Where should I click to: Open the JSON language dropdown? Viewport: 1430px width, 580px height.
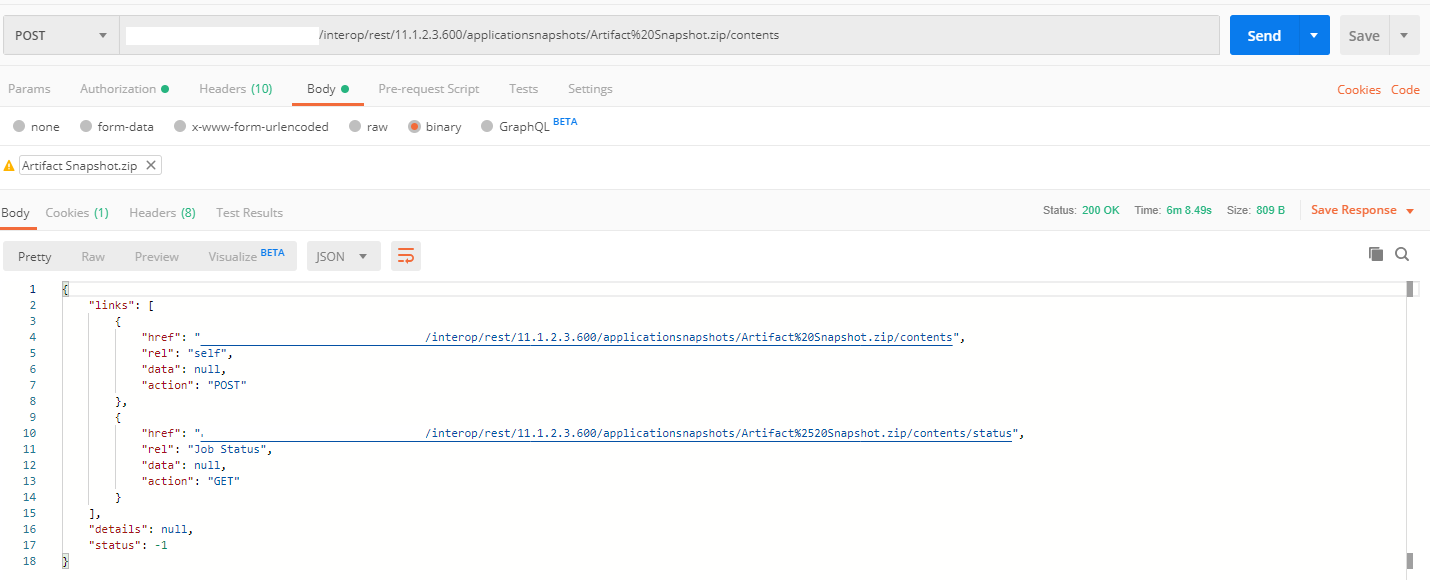pos(343,256)
